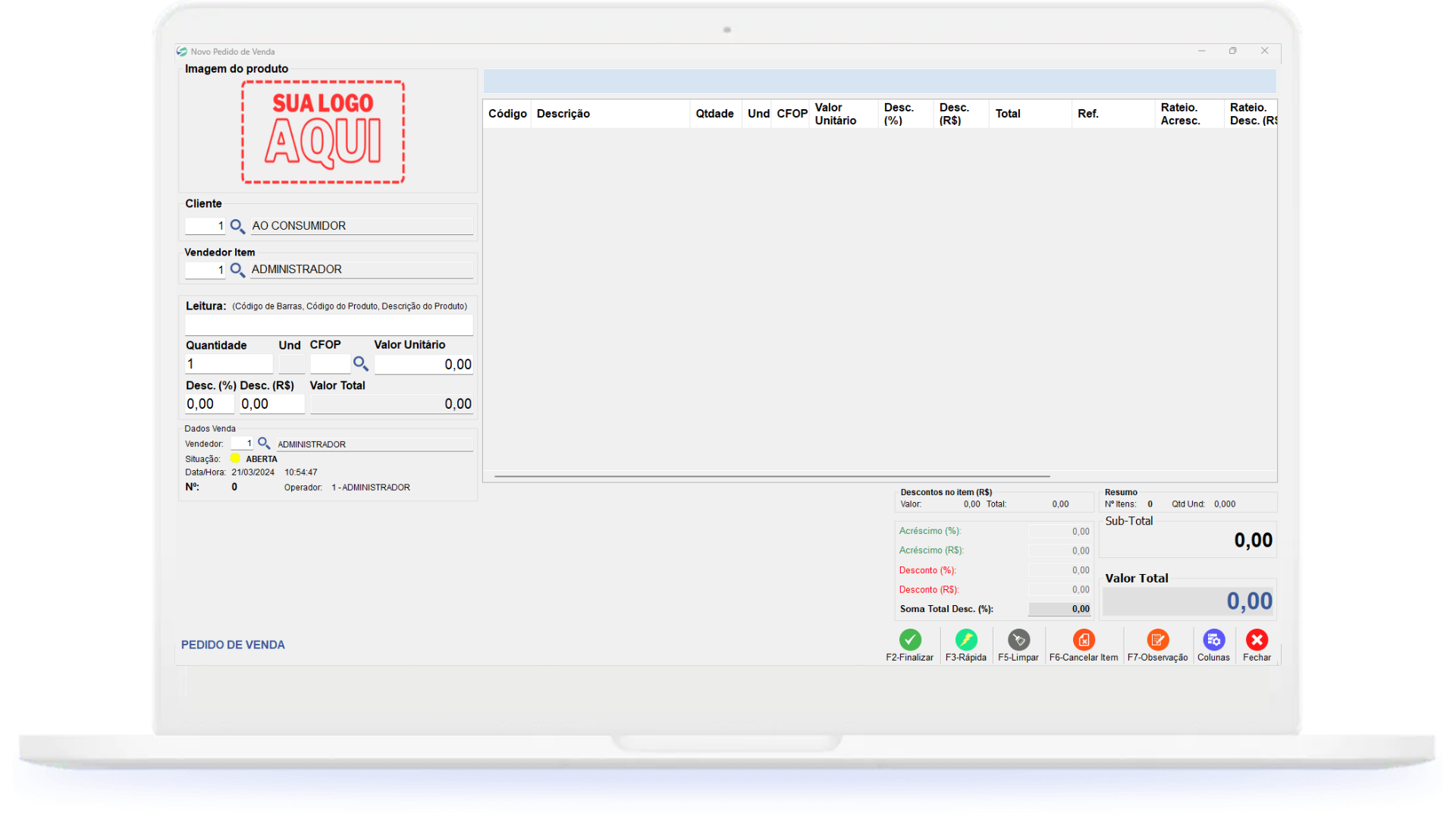
Task: Select the Desc. (R$) item field
Action: click(x=271, y=404)
